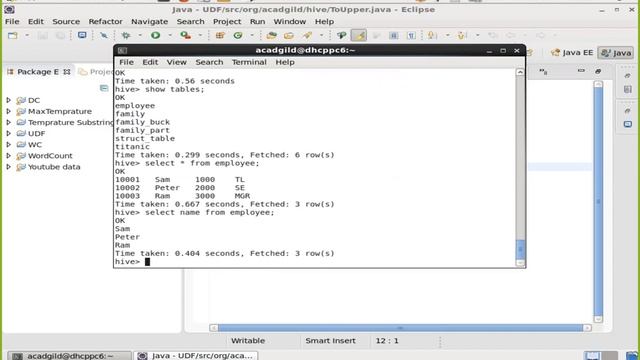This screenshot has height=360, width=640.
Task: Open the terminal Search menu
Action: (209, 62)
